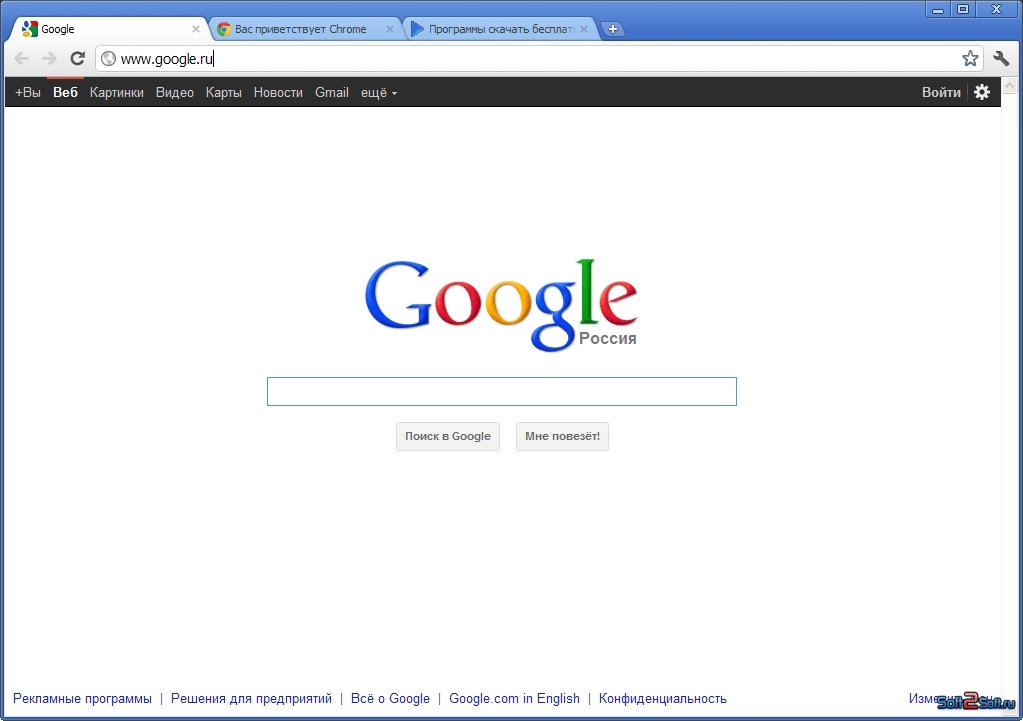Open 'Рекламные программы' footer link

[82, 698]
